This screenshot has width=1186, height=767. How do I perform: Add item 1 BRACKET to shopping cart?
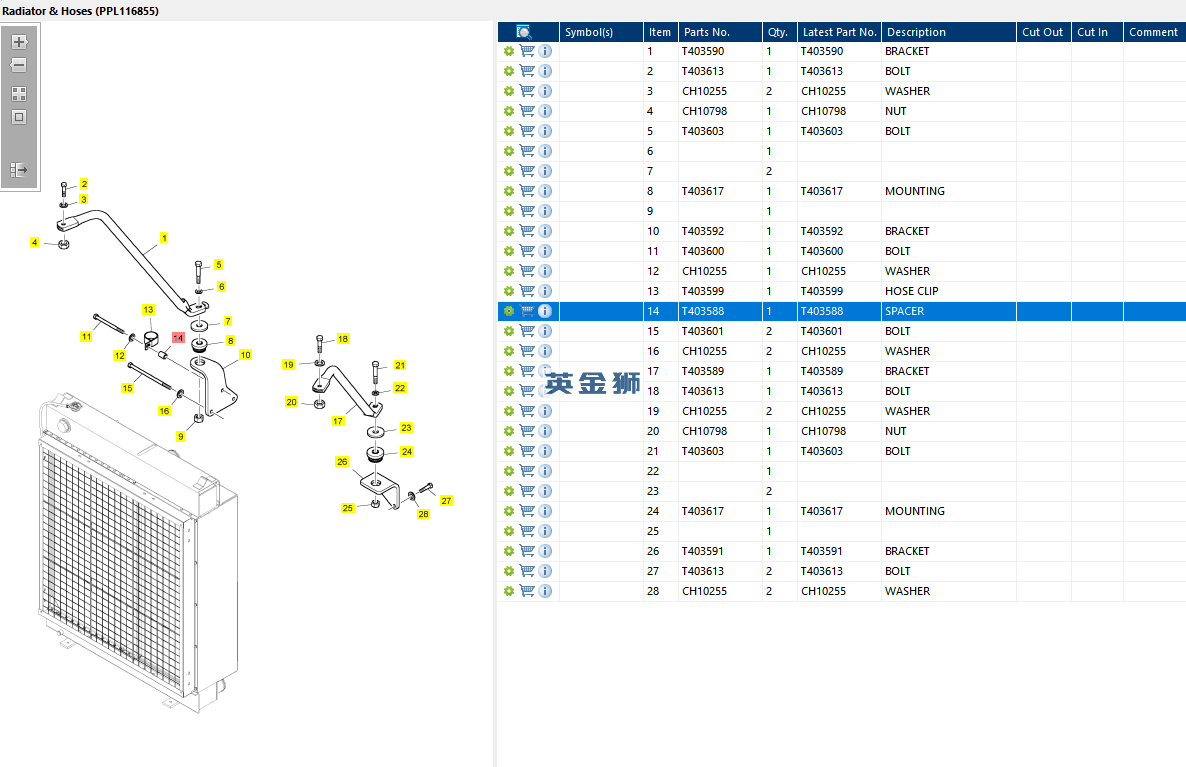(x=527, y=51)
